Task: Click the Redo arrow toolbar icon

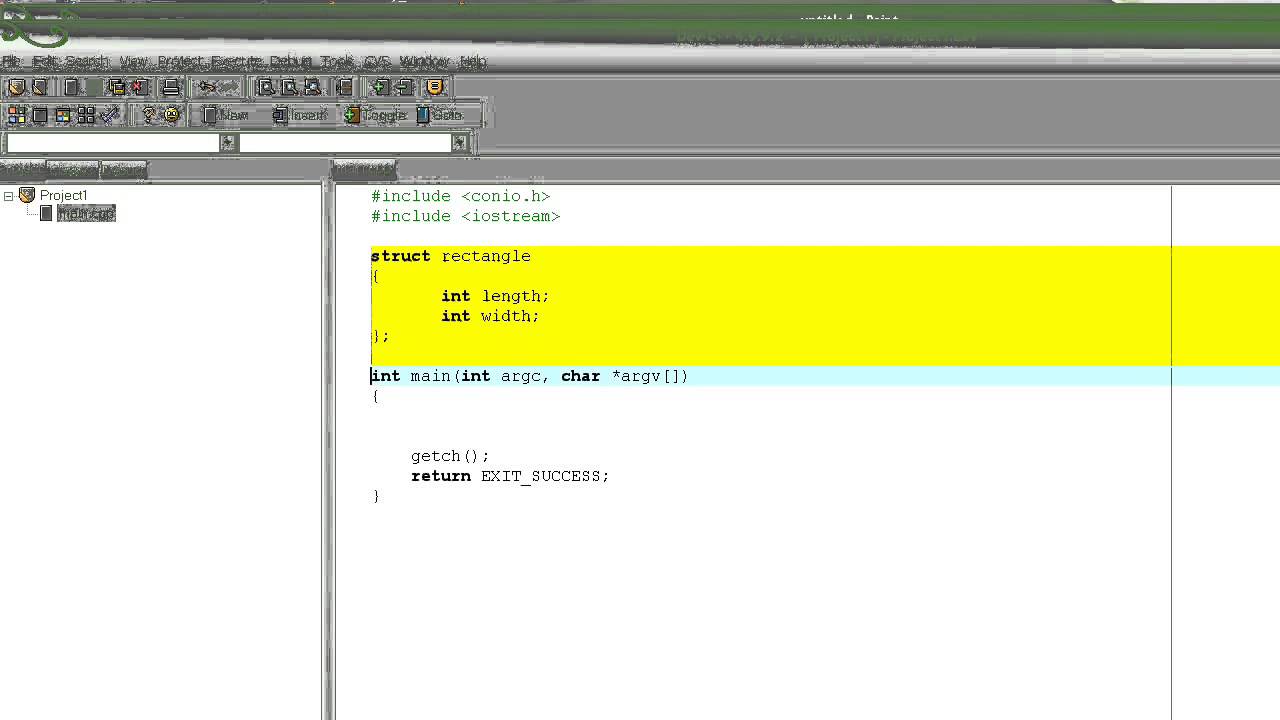Action: click(229, 87)
